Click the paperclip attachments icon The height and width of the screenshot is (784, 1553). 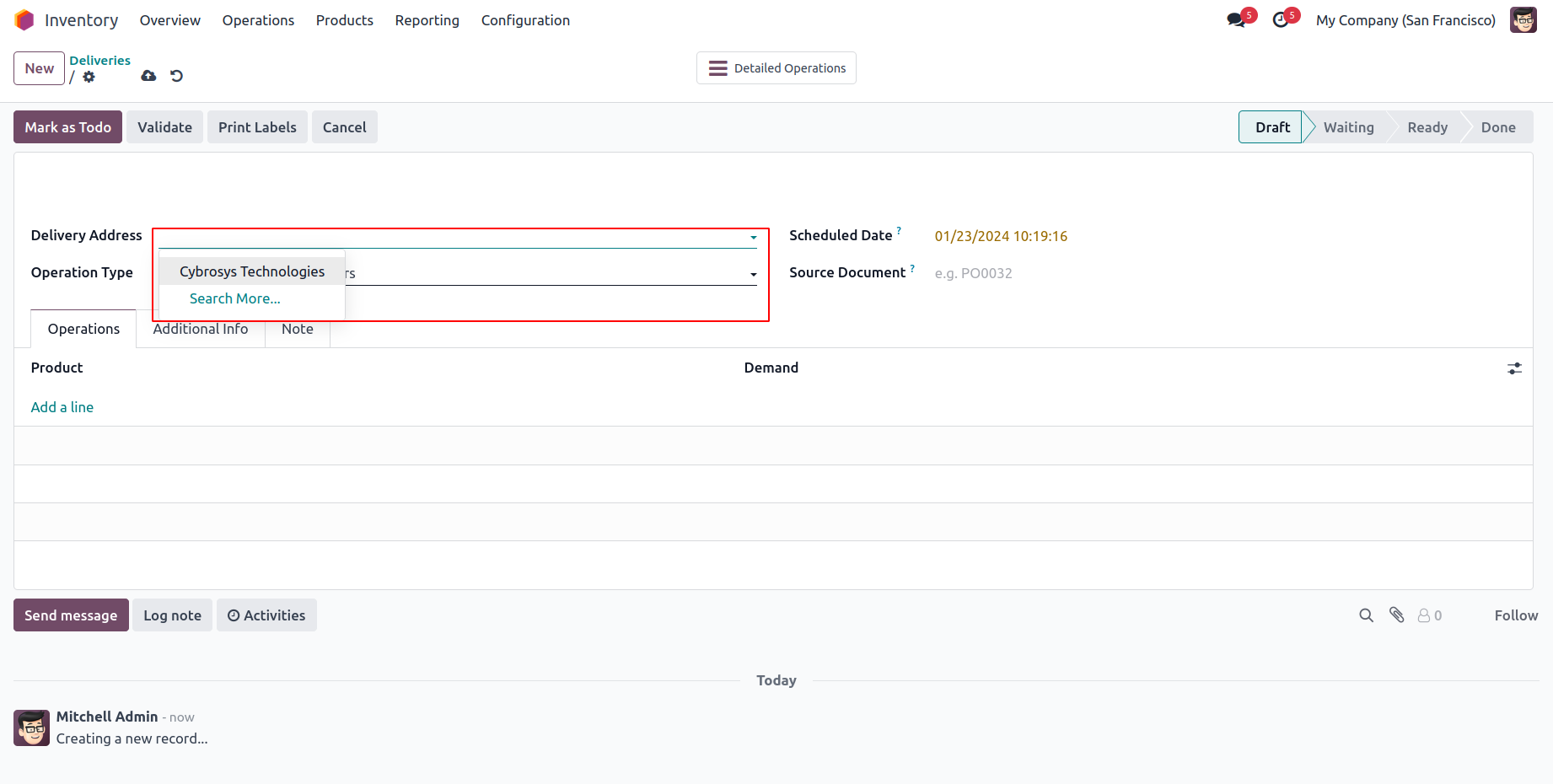tap(1397, 615)
